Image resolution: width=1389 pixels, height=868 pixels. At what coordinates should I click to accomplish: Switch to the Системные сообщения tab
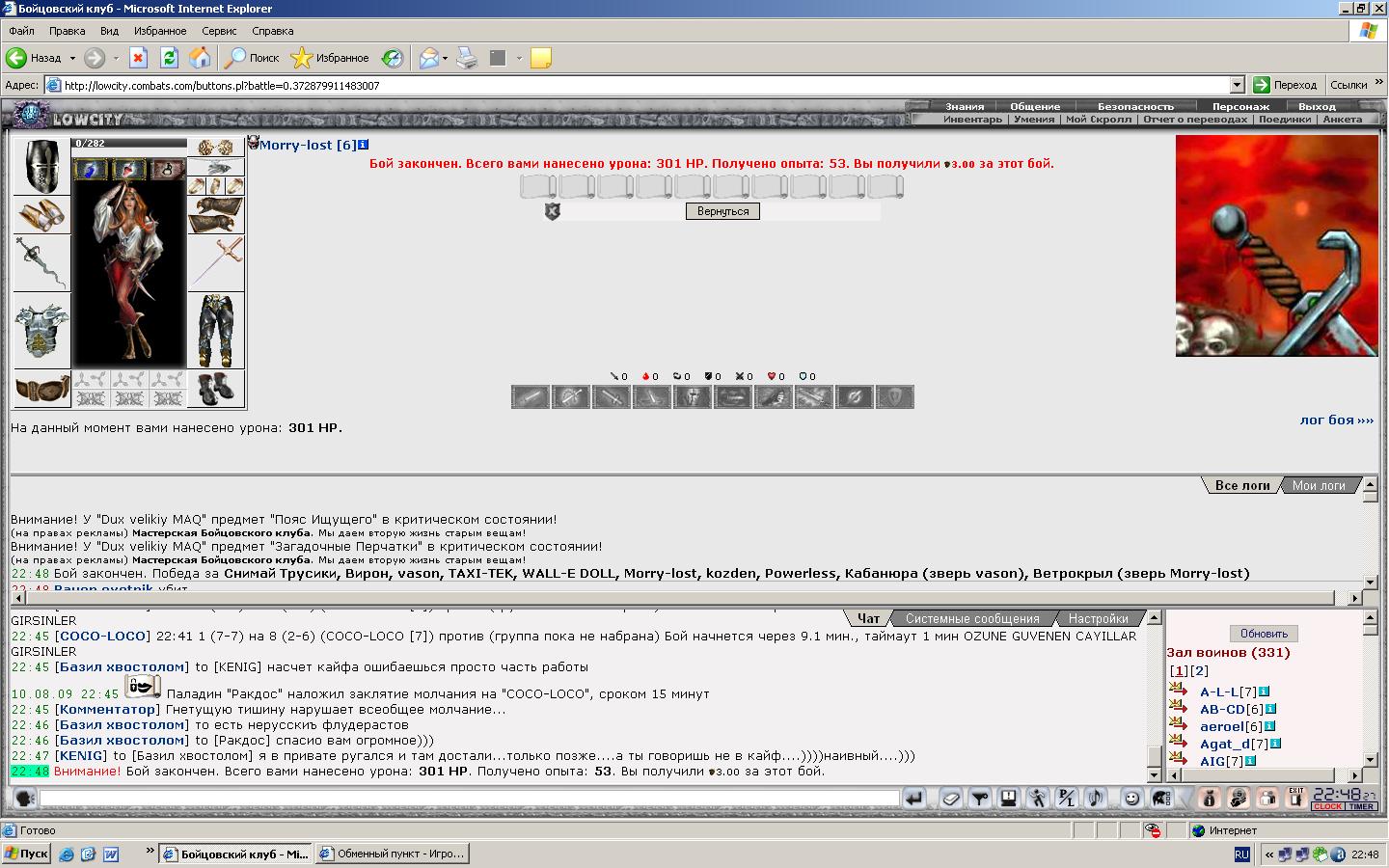(x=972, y=618)
